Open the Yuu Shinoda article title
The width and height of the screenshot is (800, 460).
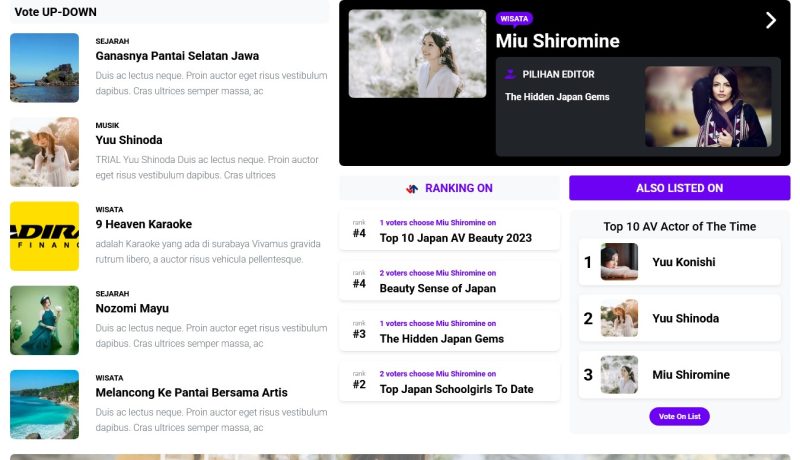pos(129,140)
